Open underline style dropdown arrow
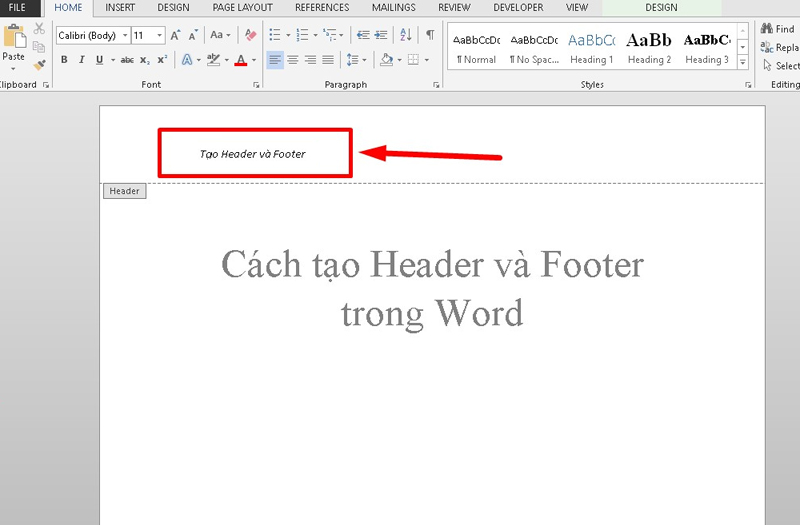Viewport: 800px width, 525px height. 113,60
